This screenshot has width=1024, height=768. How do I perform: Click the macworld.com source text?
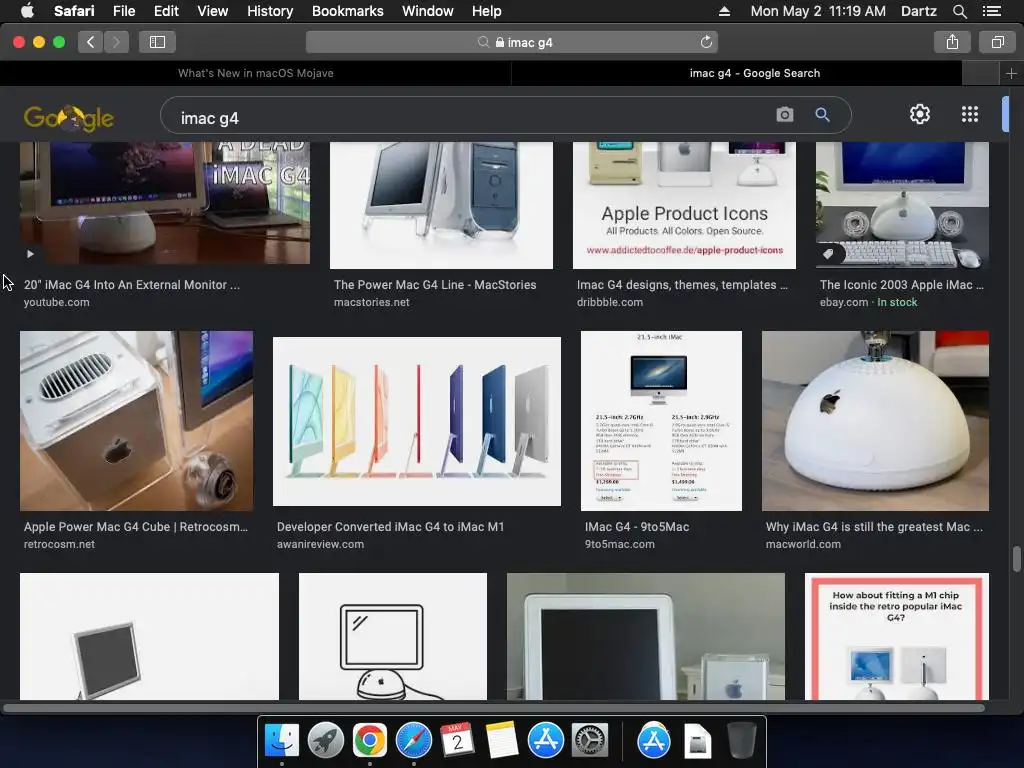[x=803, y=544]
